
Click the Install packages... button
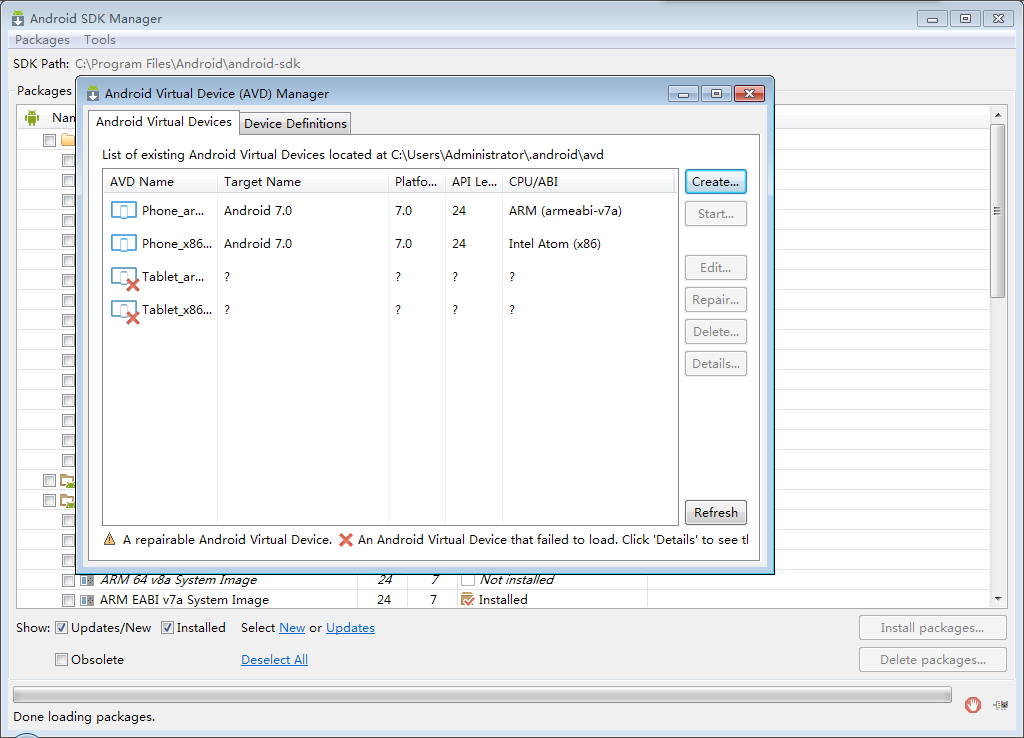(x=933, y=628)
